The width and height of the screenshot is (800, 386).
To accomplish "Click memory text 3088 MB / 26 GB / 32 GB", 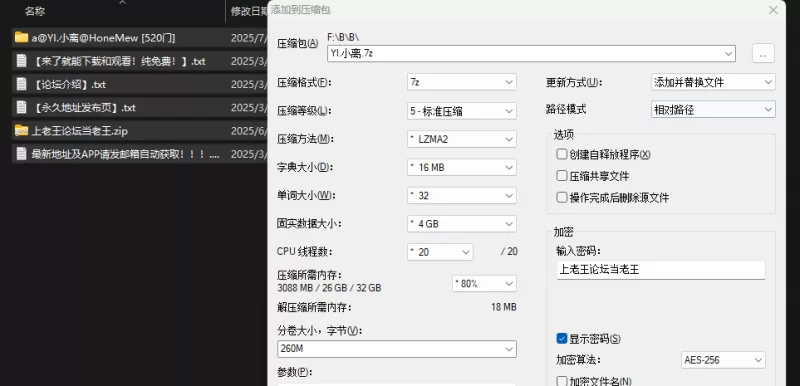I will click(329, 288).
